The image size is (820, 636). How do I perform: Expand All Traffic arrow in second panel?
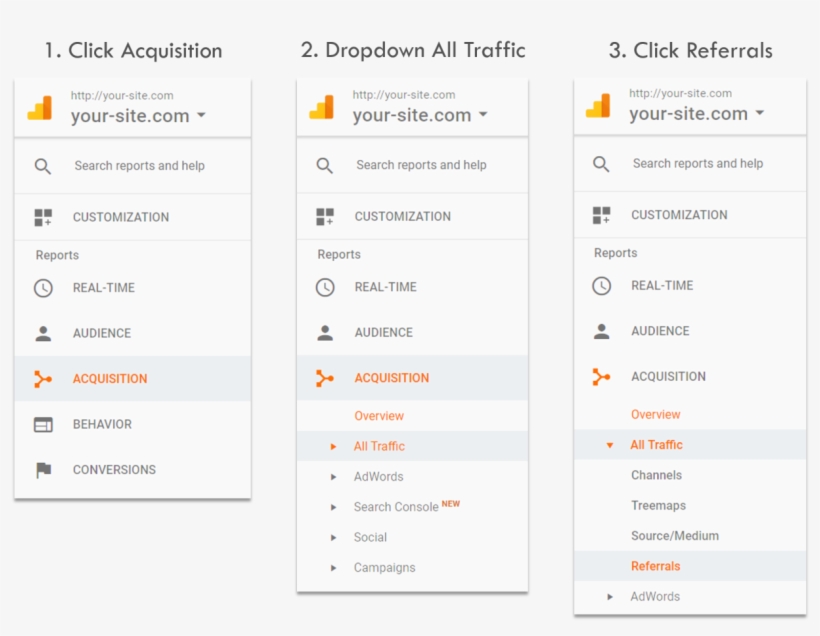333,447
